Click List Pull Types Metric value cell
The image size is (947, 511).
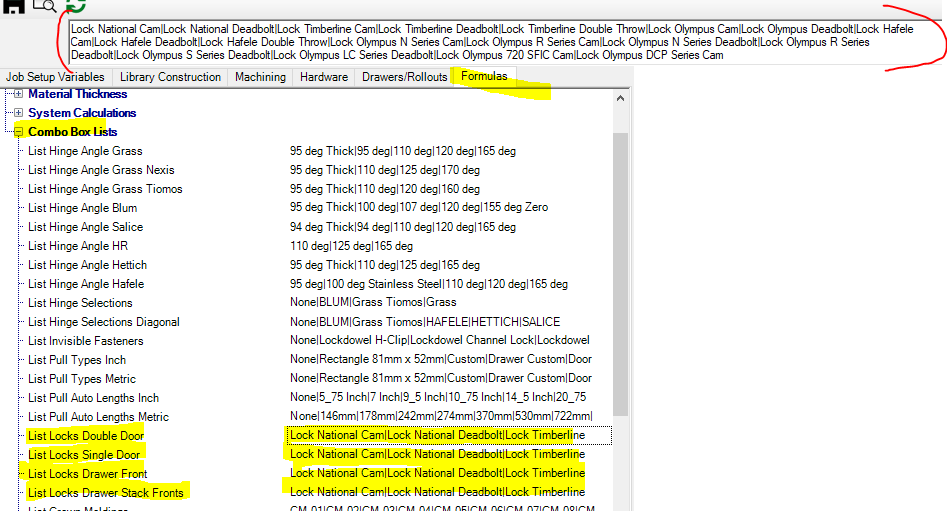(x=441, y=378)
